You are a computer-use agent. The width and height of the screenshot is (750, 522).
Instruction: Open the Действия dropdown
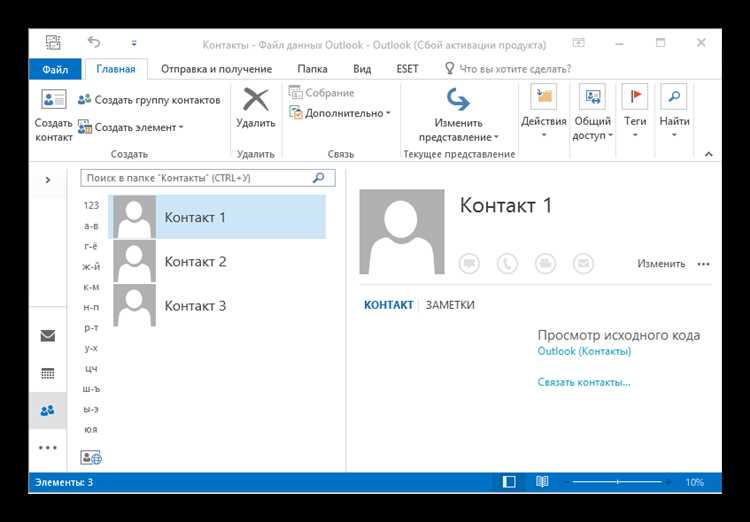click(543, 112)
